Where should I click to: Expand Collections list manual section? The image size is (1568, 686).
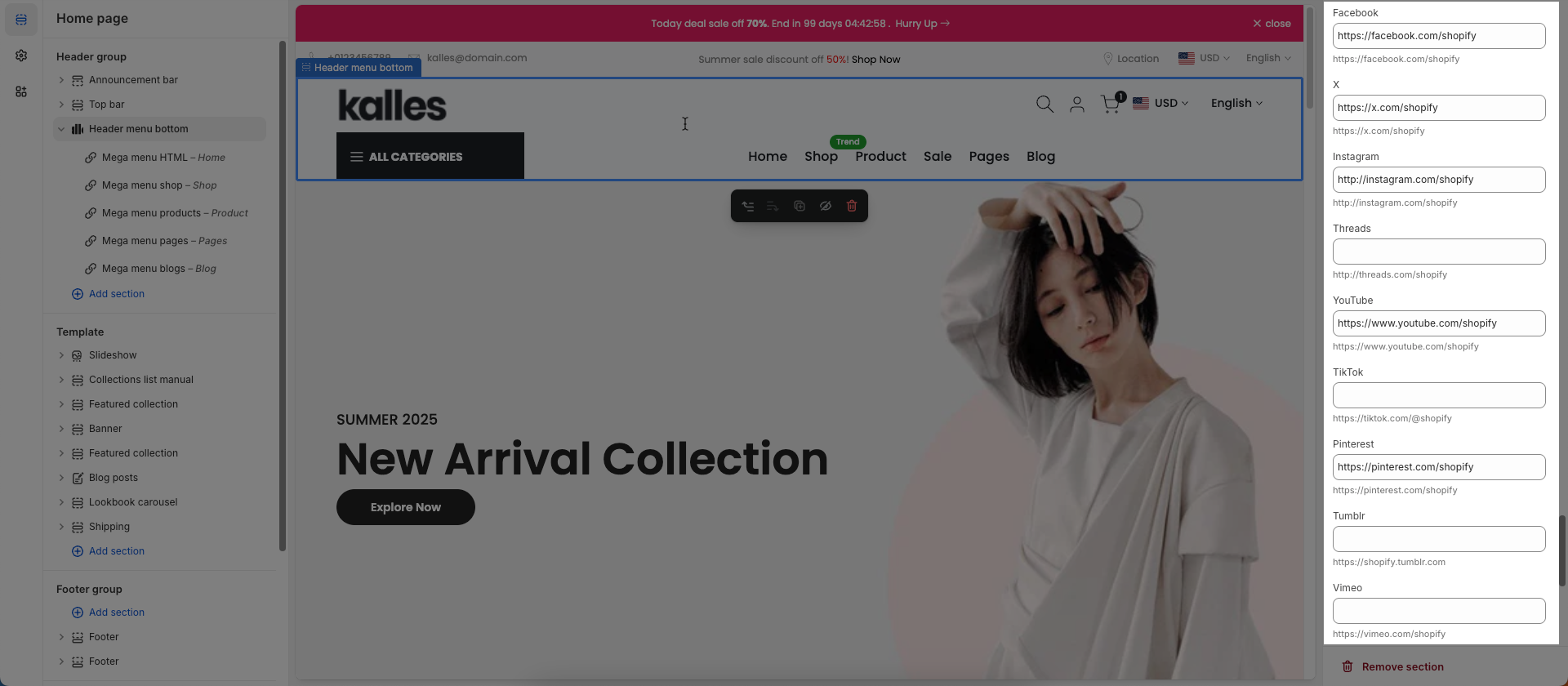pos(61,380)
